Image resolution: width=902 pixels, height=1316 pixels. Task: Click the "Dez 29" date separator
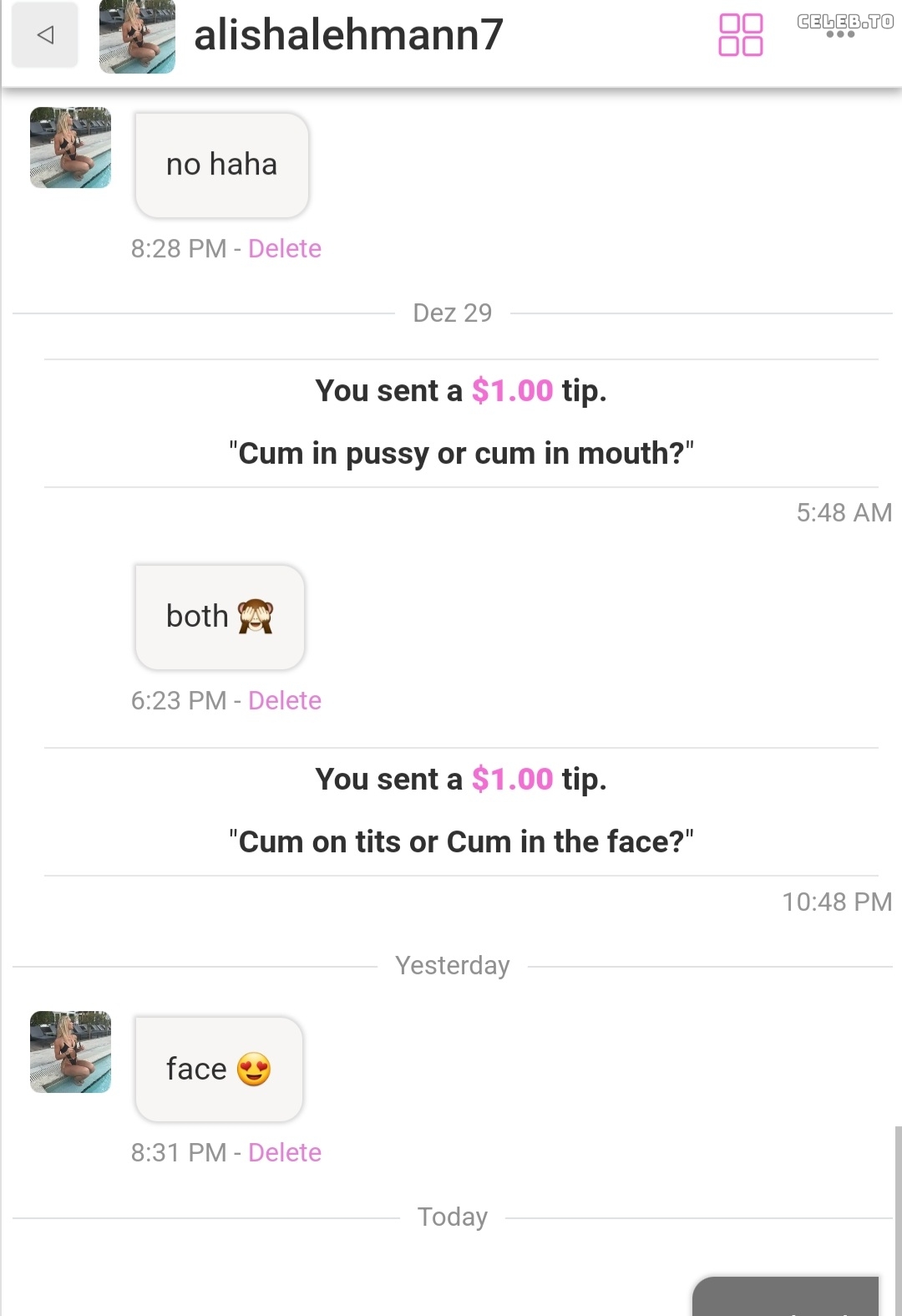tap(452, 312)
